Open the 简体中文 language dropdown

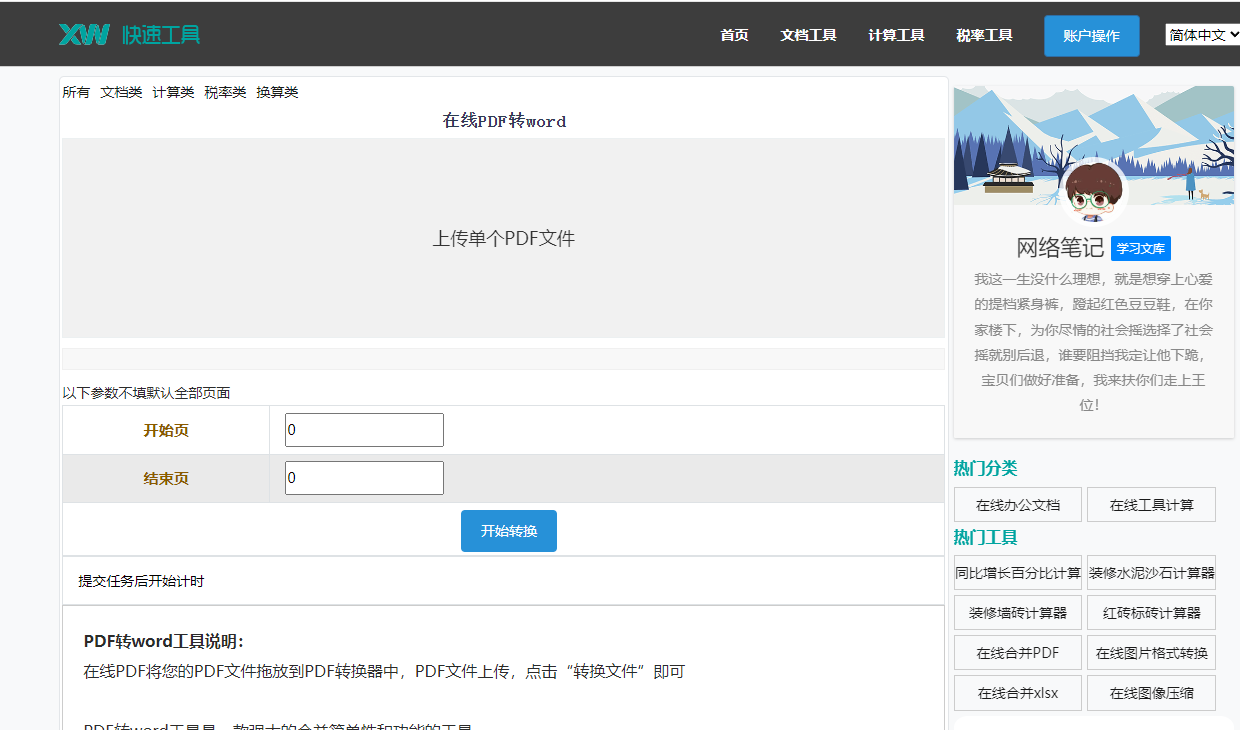click(x=1202, y=35)
